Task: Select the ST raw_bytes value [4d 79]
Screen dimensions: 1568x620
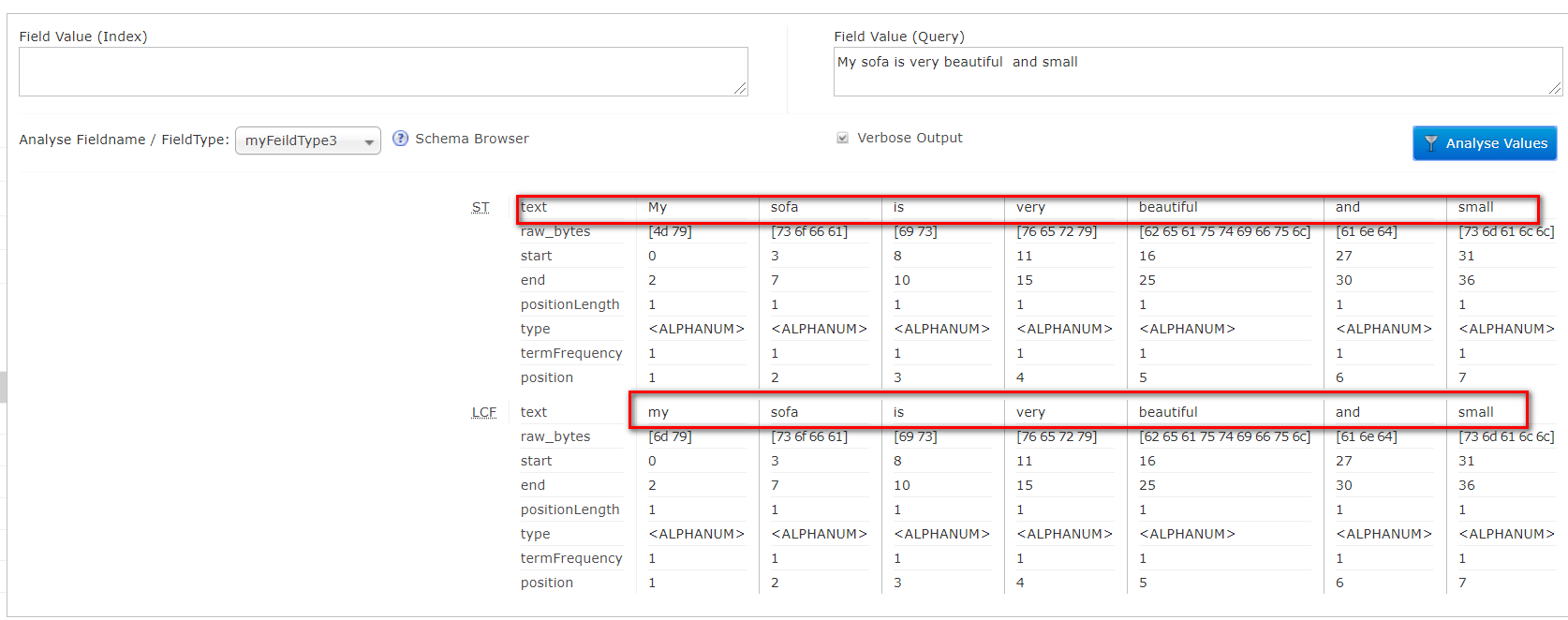Action: [x=670, y=231]
